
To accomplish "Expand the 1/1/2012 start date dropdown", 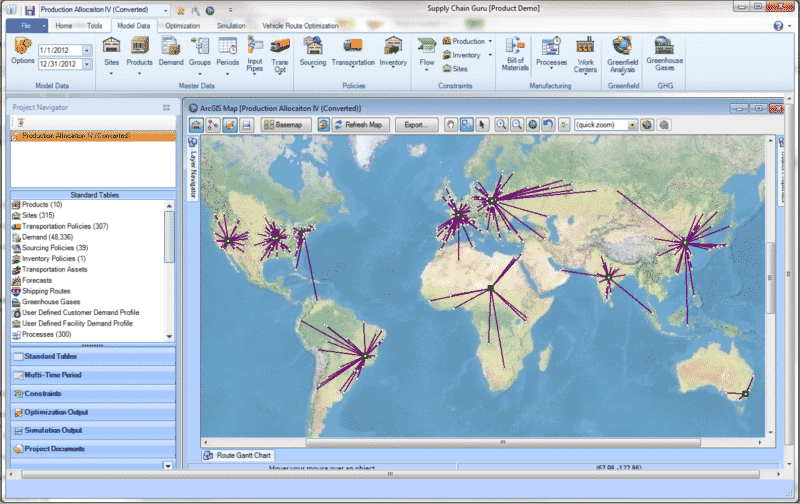I will coord(87,49).
